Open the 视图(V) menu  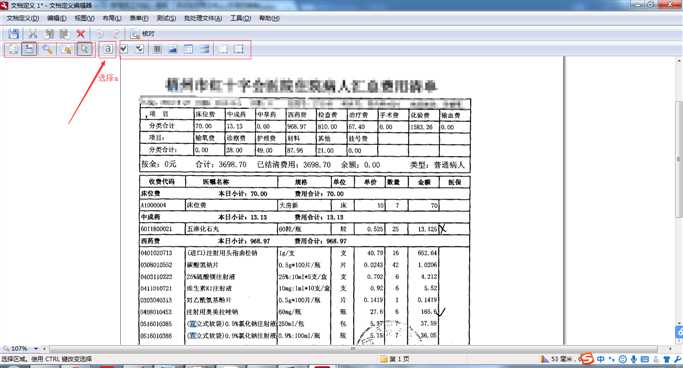[x=84, y=18]
